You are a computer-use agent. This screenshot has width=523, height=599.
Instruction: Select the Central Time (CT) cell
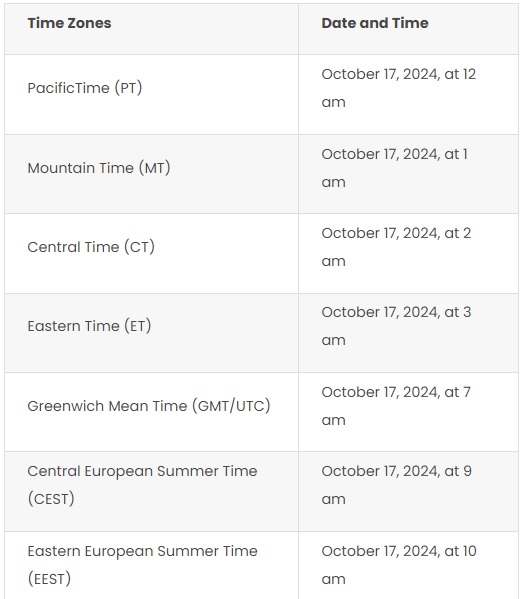(152, 253)
